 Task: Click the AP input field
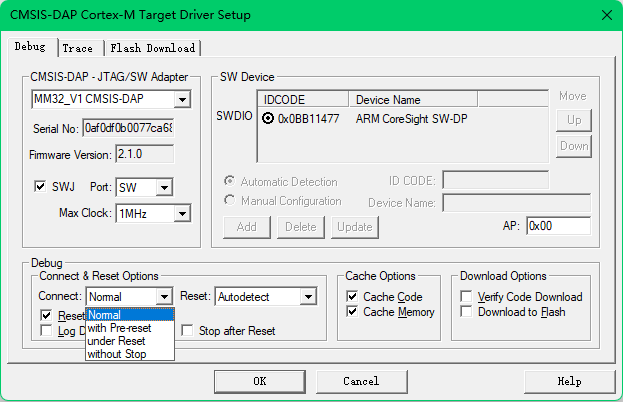(x=557, y=226)
